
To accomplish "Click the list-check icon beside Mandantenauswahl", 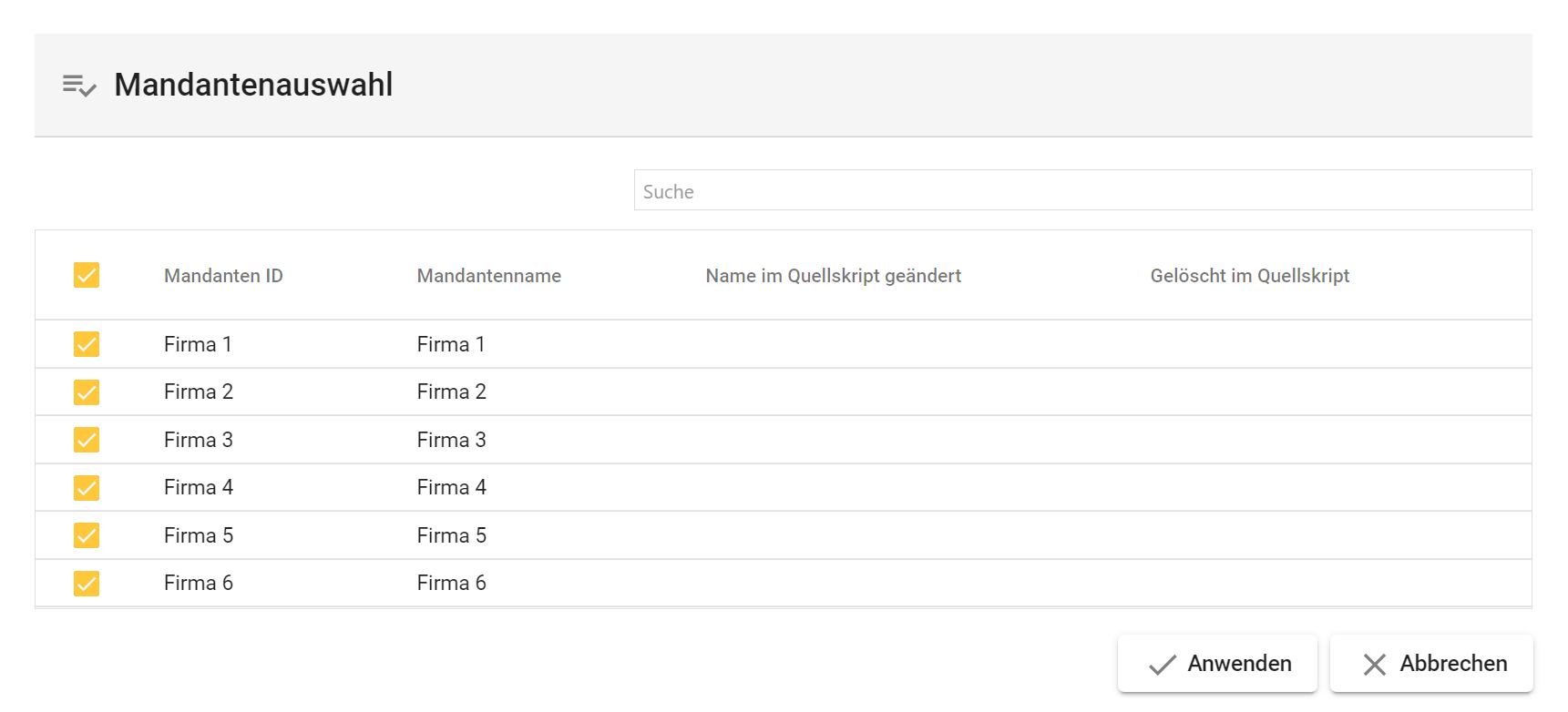I will click(x=79, y=86).
